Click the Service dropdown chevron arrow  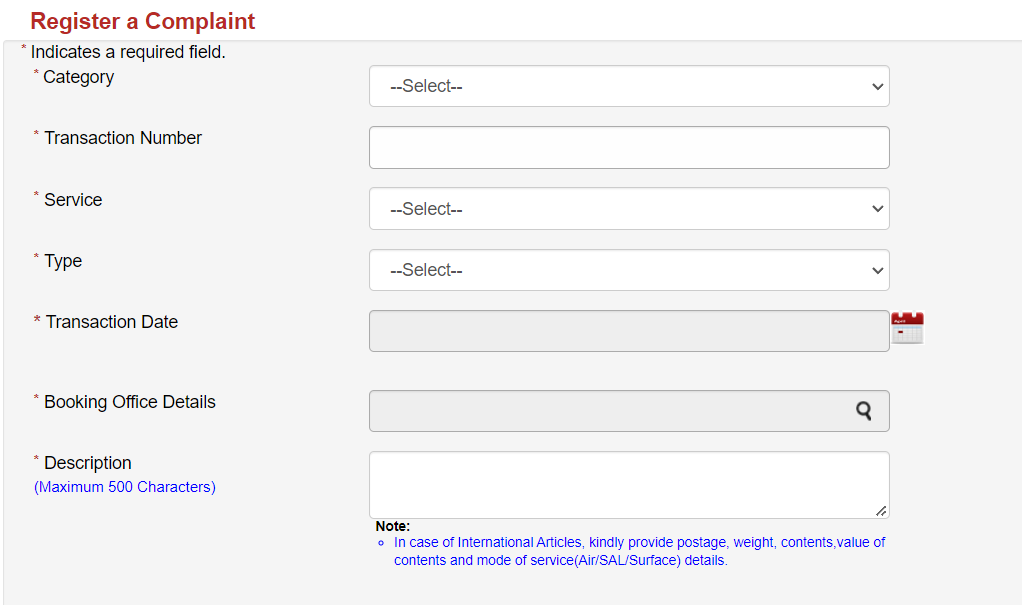878,209
